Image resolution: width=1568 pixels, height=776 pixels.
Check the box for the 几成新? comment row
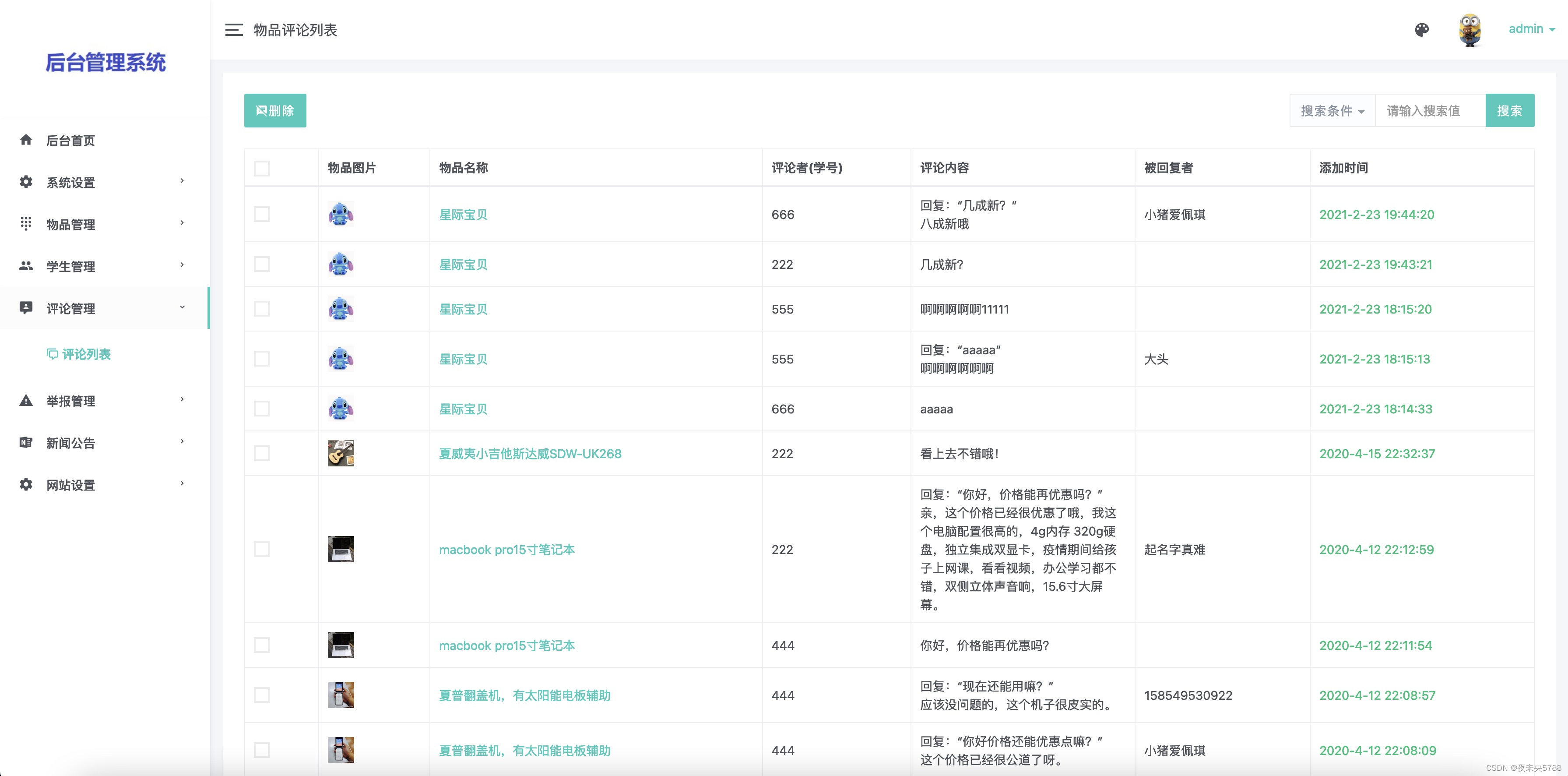click(x=262, y=265)
